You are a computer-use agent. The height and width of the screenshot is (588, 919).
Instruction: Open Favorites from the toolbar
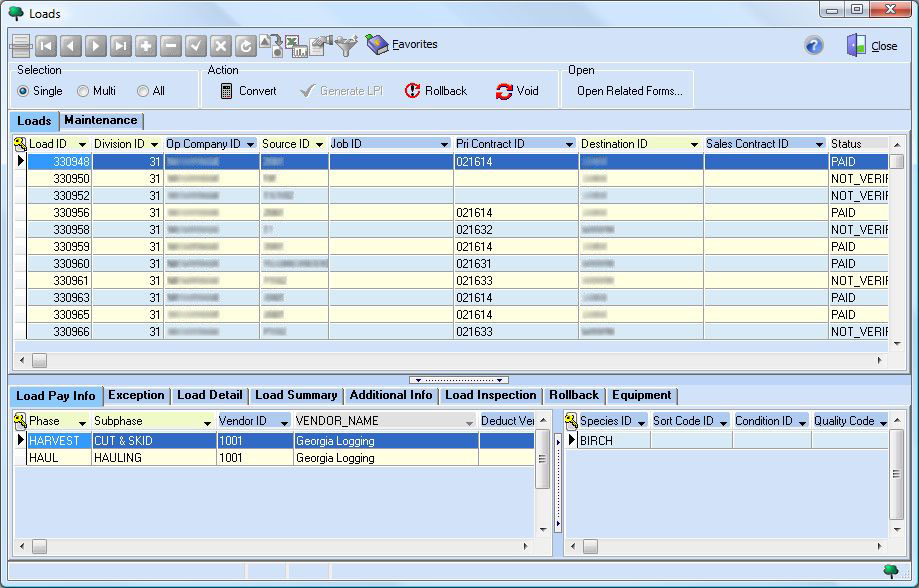coord(402,45)
